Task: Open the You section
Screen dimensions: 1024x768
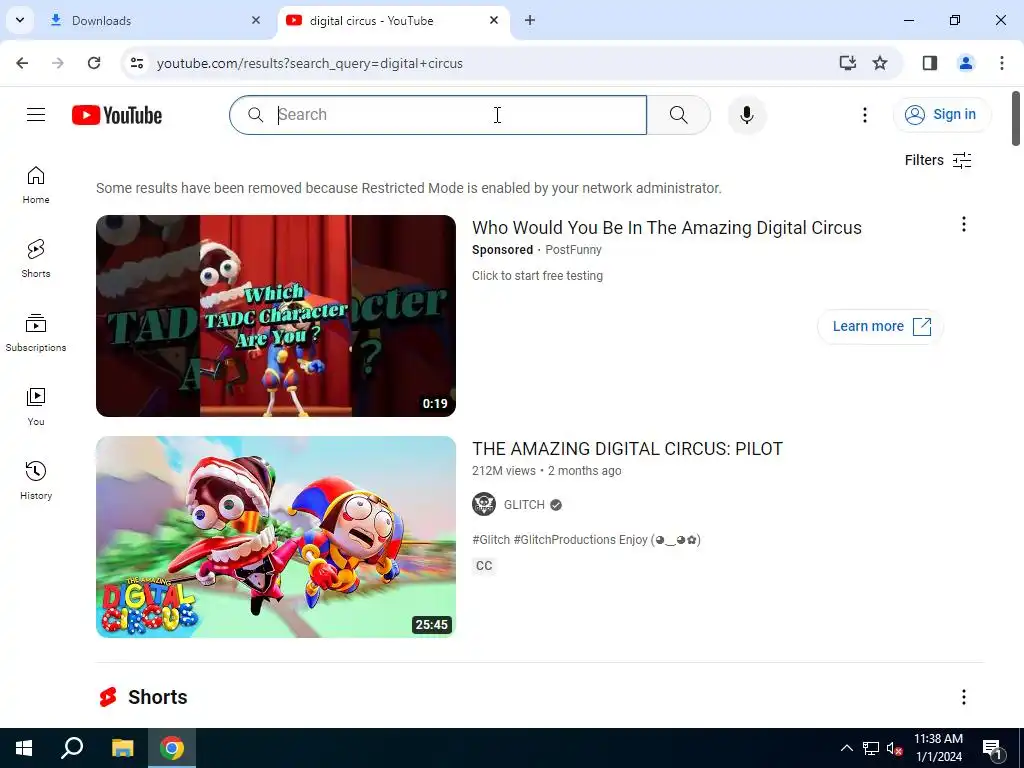Action: pos(36,406)
